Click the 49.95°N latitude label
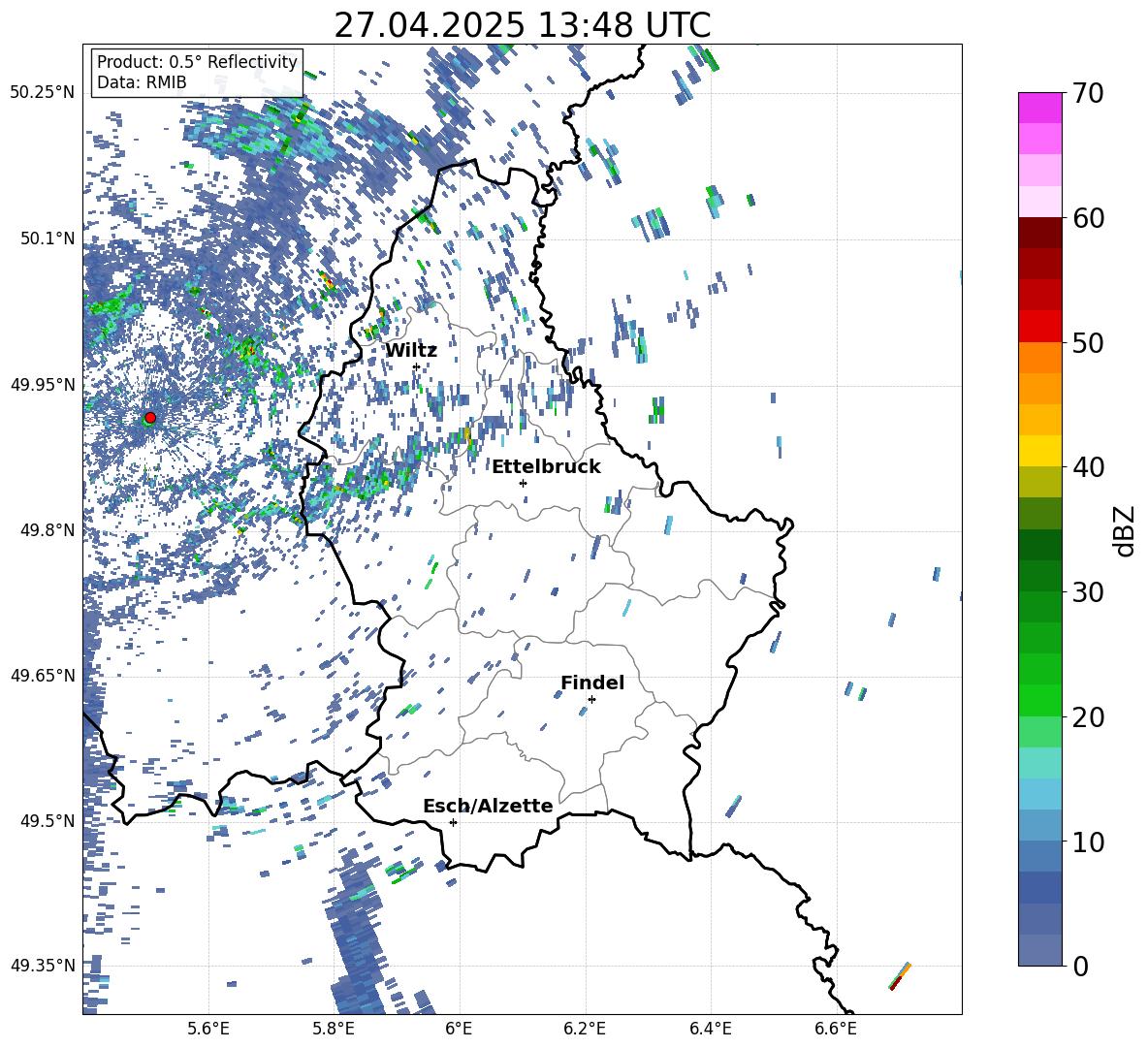The image size is (1148, 1048). [x=43, y=384]
